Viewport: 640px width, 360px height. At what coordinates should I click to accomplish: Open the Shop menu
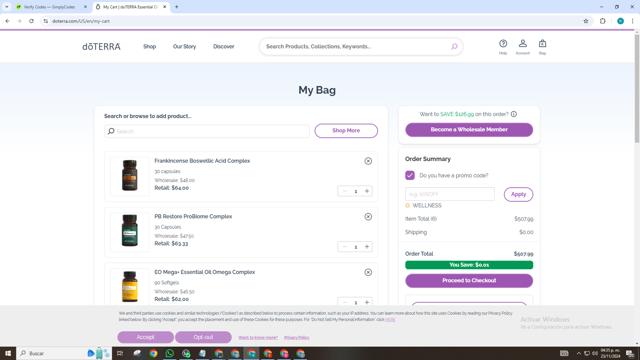pos(149,47)
